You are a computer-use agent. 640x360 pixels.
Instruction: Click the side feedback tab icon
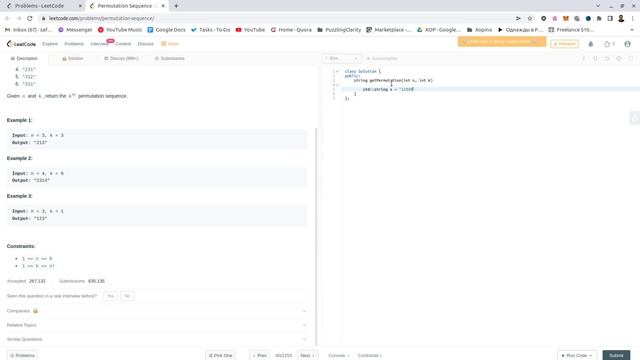pyautogui.click(x=635, y=118)
